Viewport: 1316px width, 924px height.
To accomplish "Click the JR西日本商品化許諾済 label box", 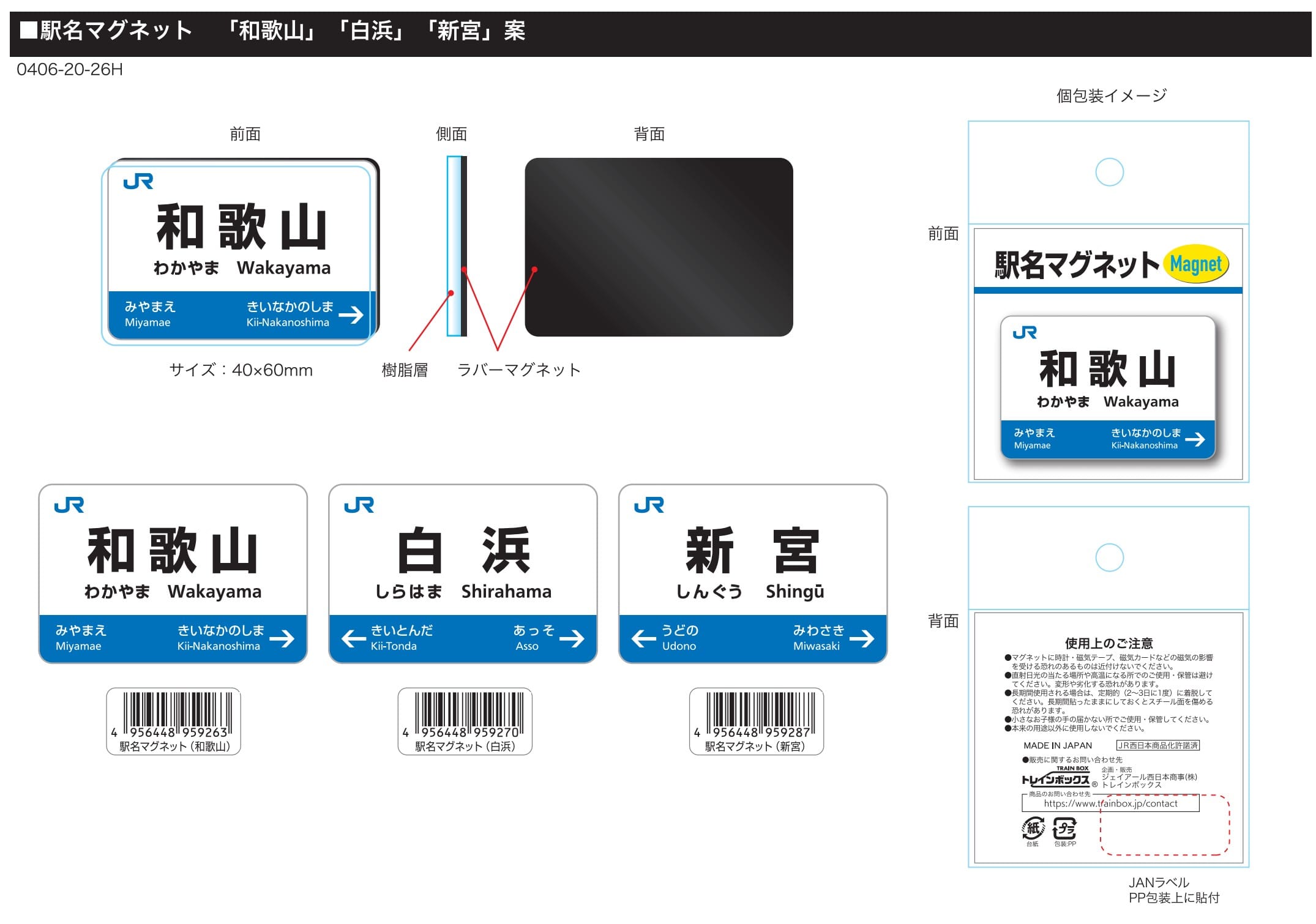I will (1158, 745).
